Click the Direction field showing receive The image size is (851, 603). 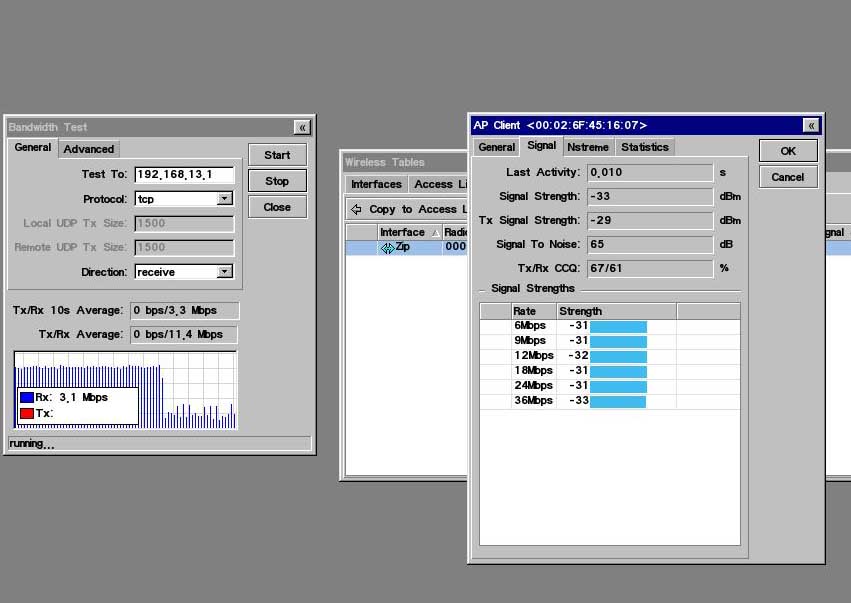coord(185,271)
